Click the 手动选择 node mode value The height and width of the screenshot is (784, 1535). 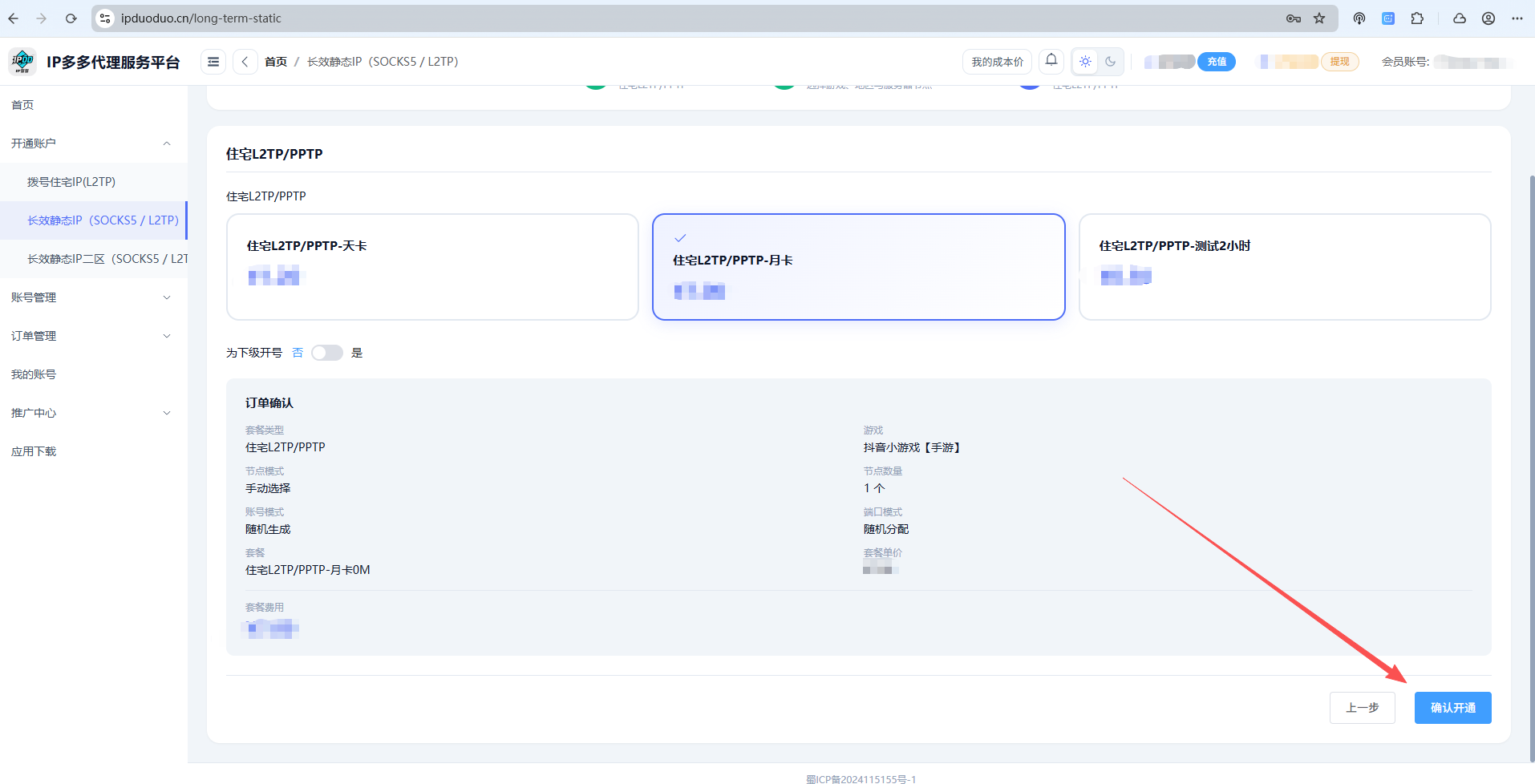[268, 488]
